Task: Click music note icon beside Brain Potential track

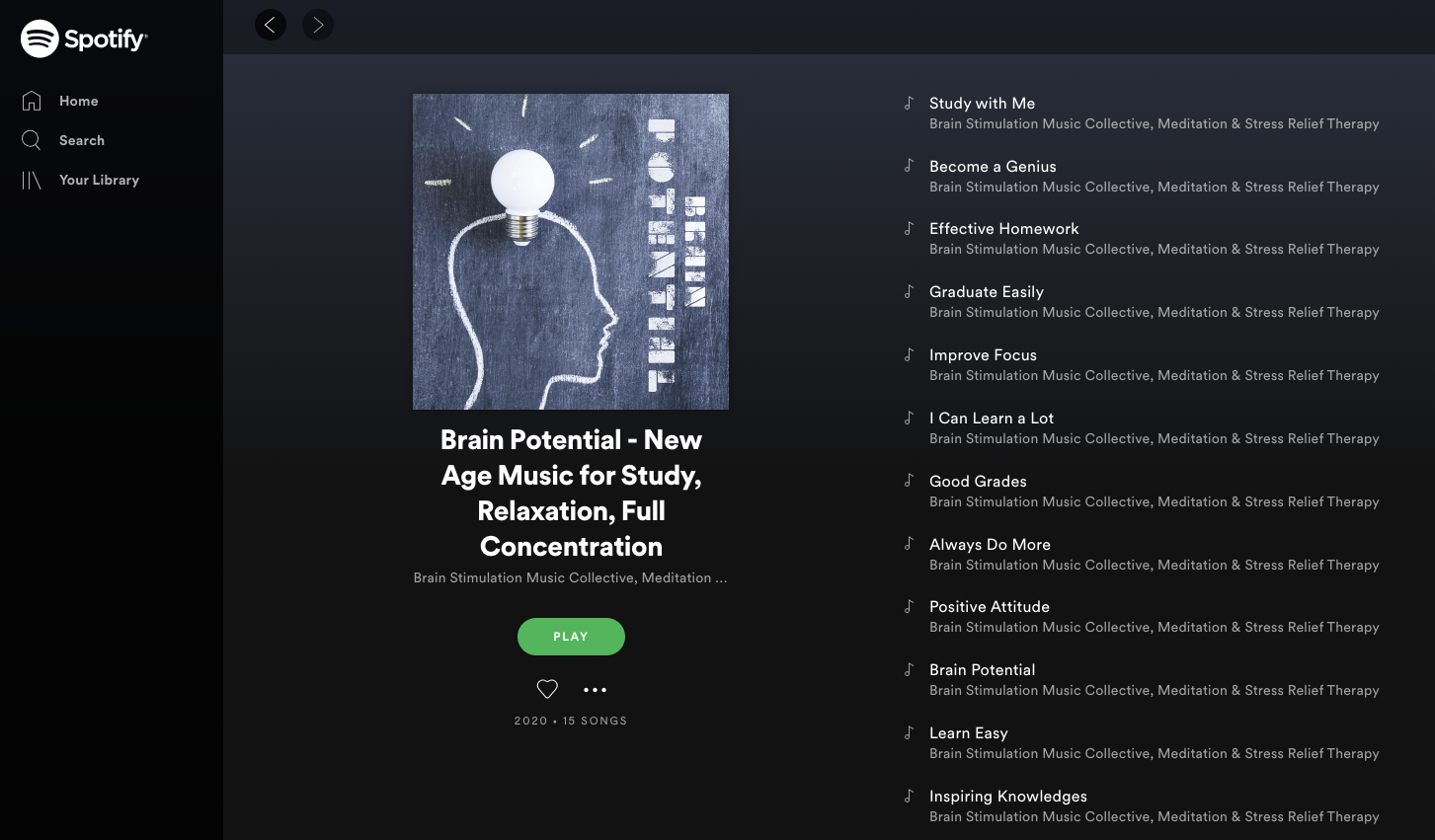Action: 910,669
